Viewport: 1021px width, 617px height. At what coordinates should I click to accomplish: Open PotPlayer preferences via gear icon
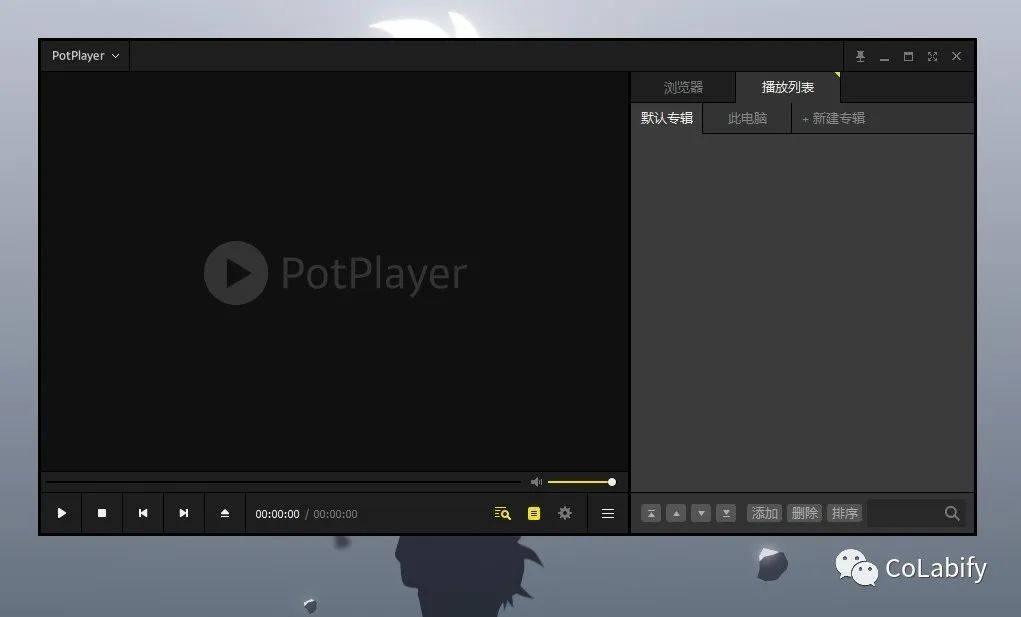coord(565,512)
